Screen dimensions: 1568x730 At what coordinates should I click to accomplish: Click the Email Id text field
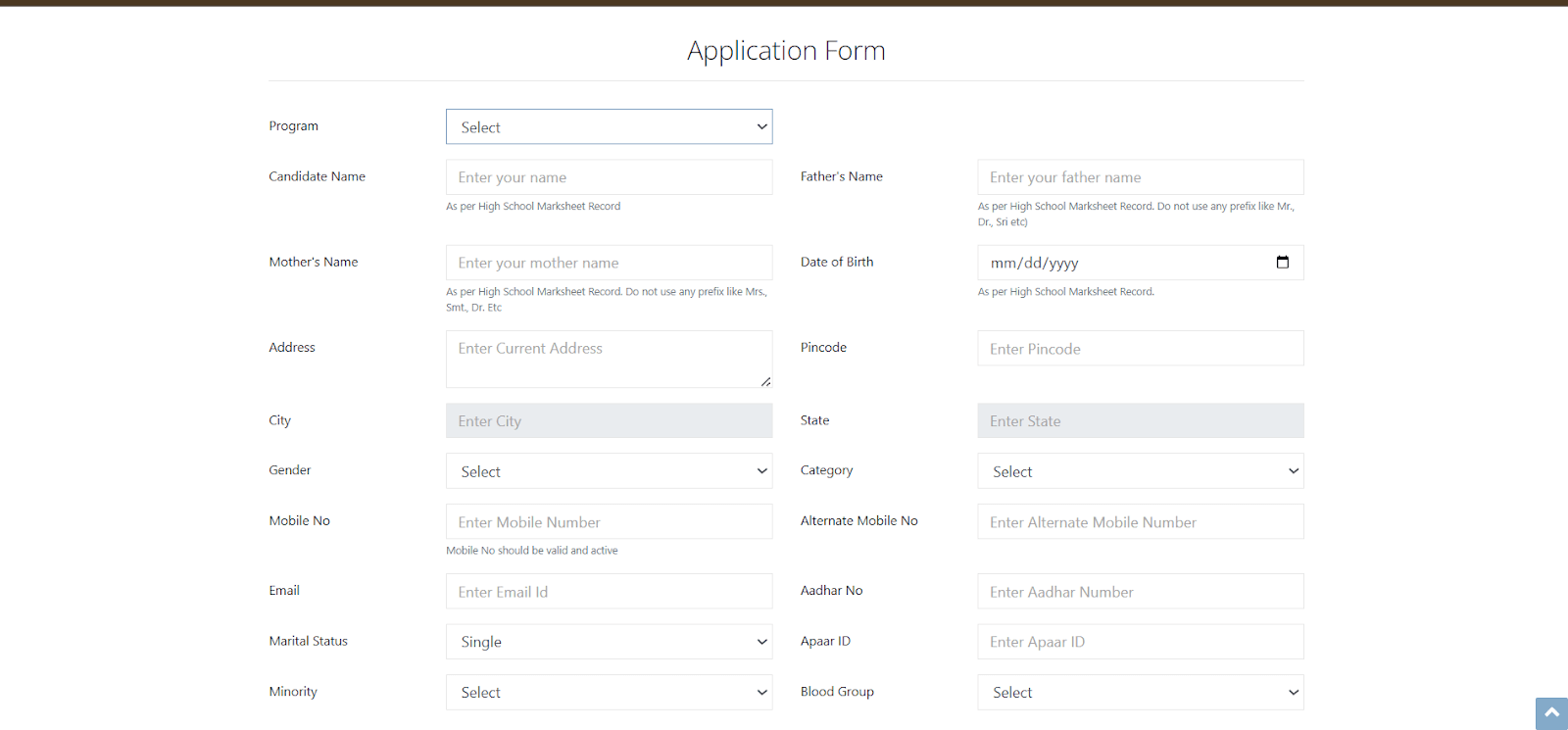point(609,592)
